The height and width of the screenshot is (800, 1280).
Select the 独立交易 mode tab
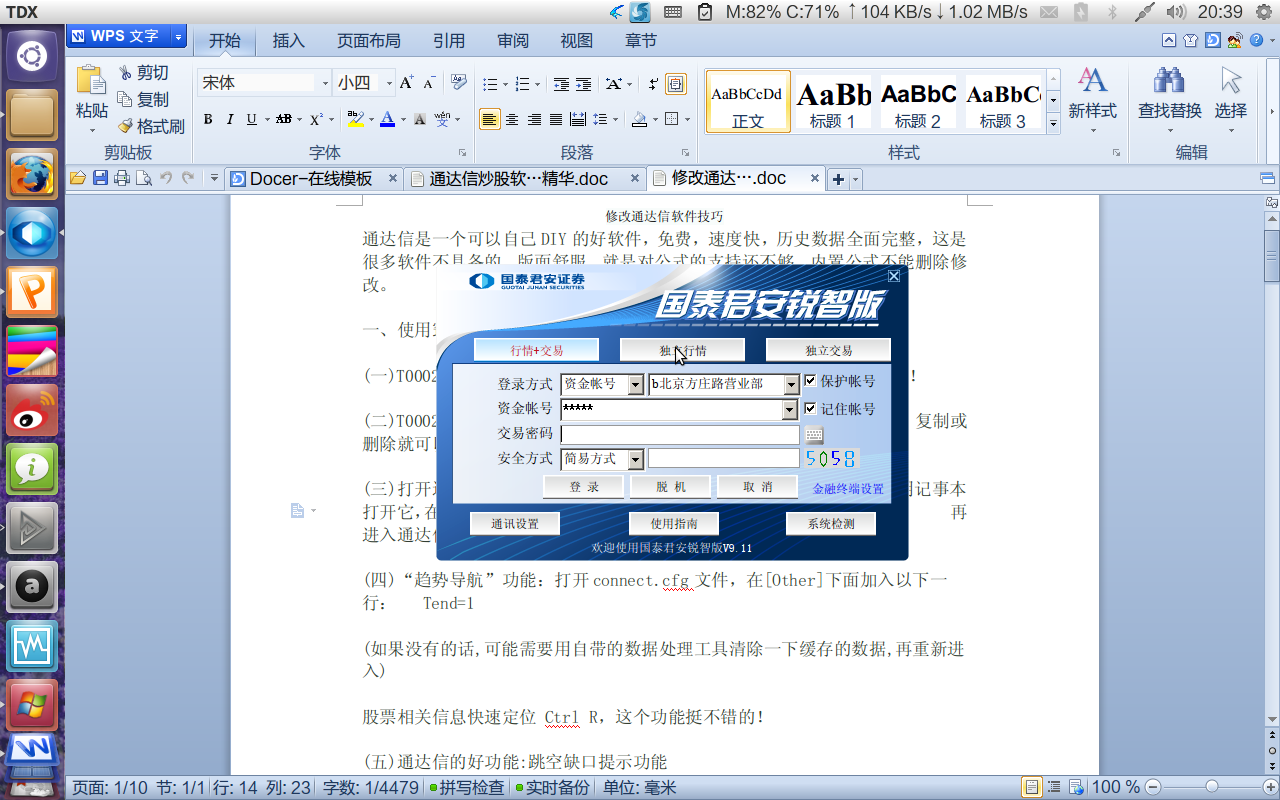click(x=828, y=350)
